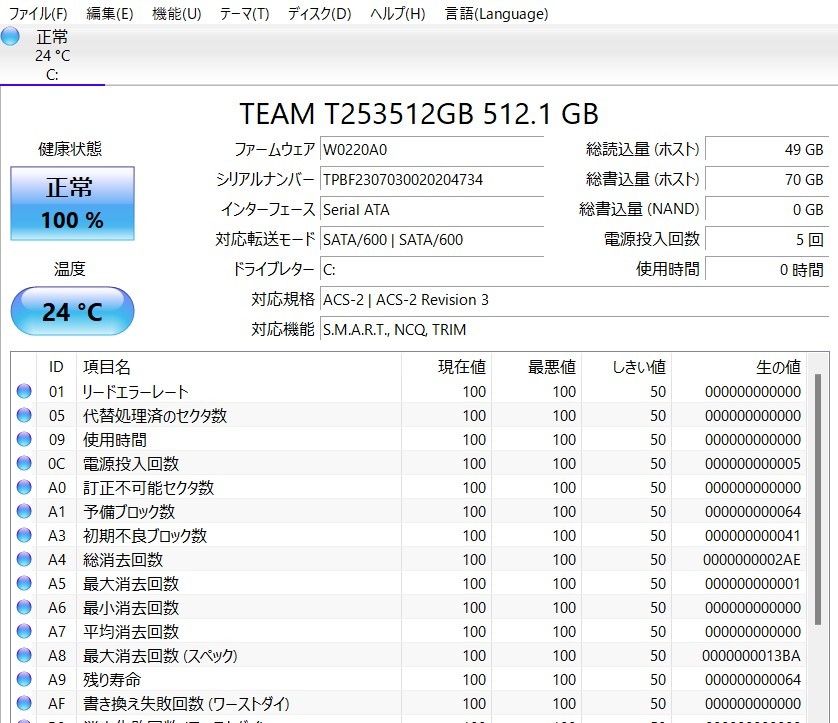
Task: Click the 対応規格 field ACS-2 | ACS-2 Revision 3
Action: (x=575, y=299)
